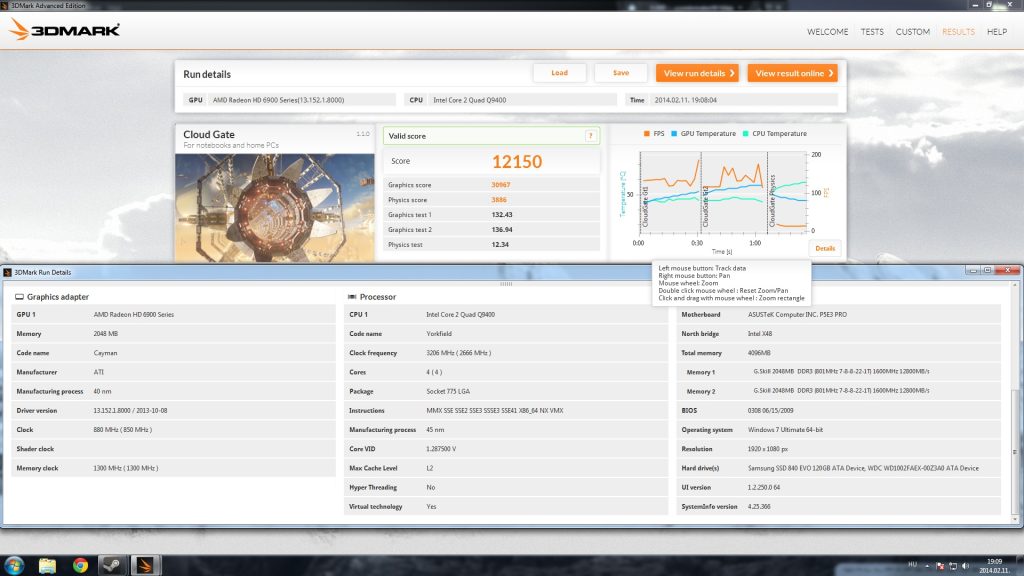Open Steam from the taskbar
The height and width of the screenshot is (576, 1024).
point(112,566)
